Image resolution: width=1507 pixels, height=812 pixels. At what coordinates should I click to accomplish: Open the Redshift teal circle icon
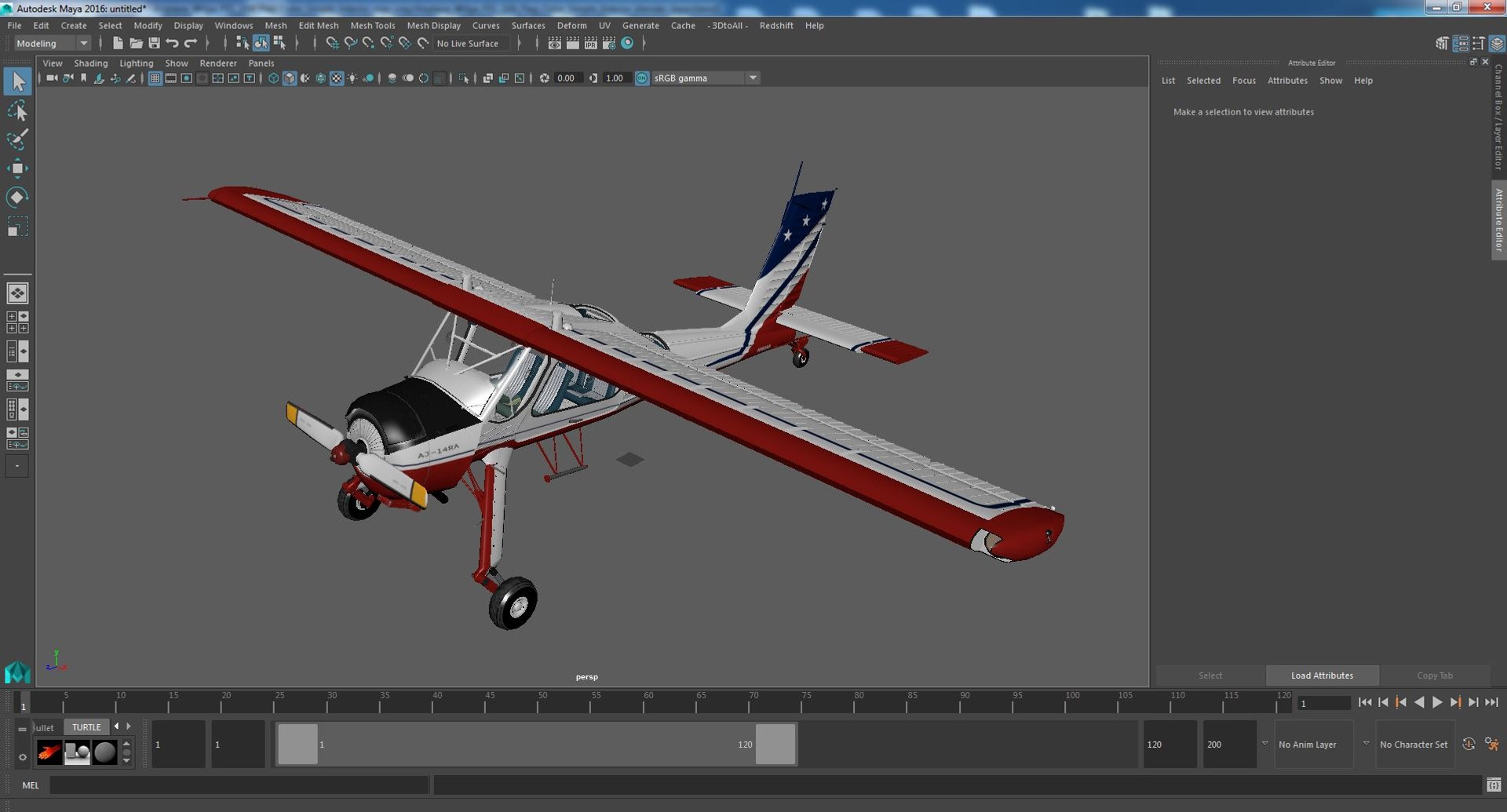tap(627, 43)
